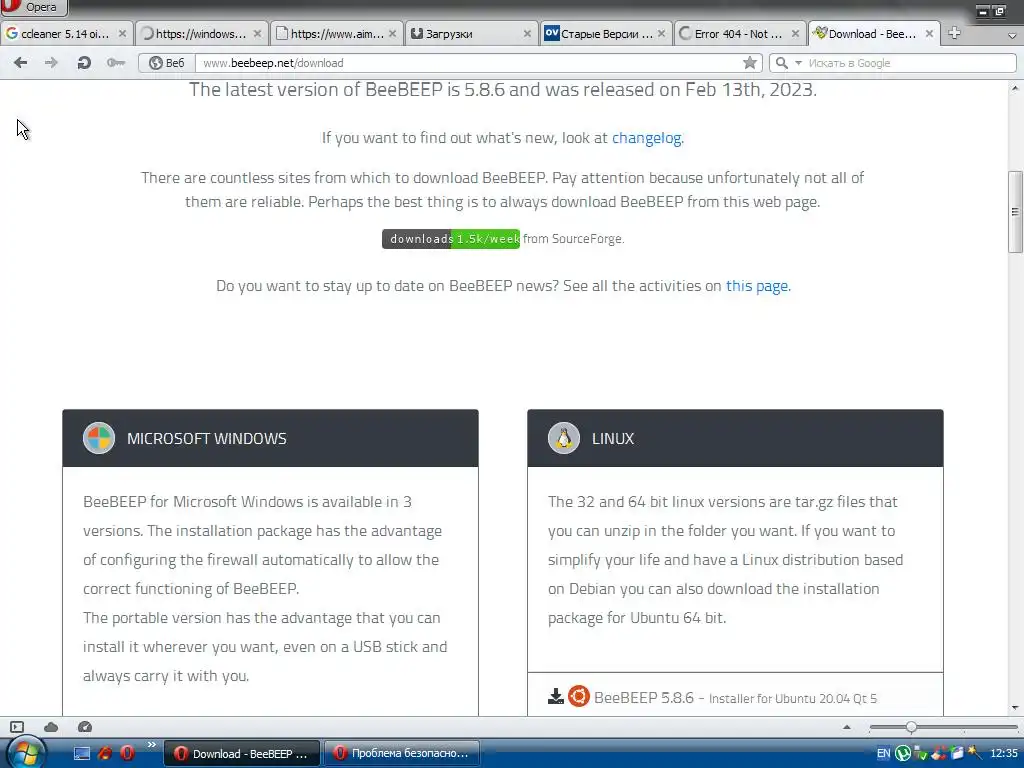Click the Microsoft Windows logo icon
1024x768 pixels.
point(99,438)
